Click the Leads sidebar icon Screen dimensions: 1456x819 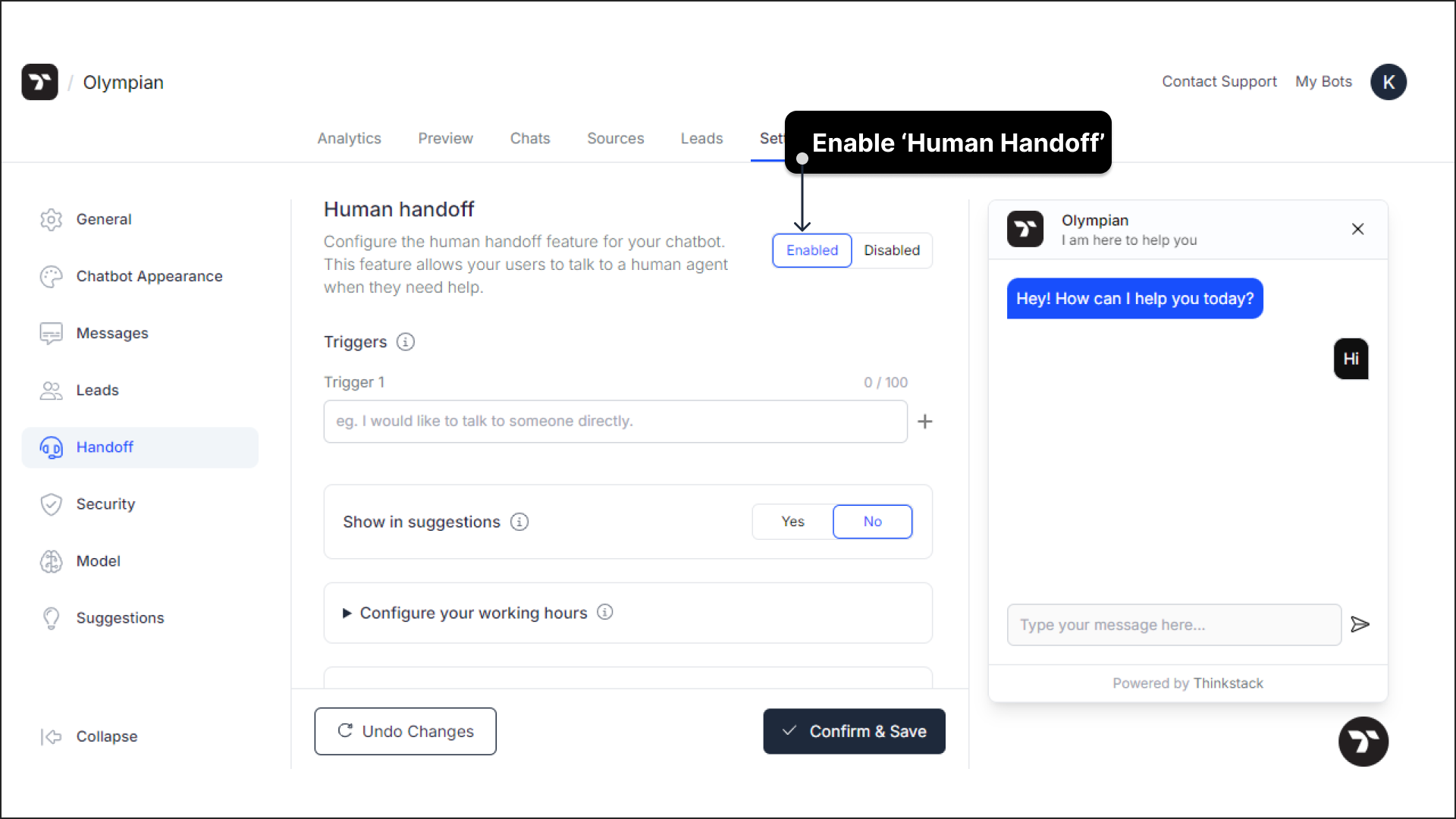point(52,390)
